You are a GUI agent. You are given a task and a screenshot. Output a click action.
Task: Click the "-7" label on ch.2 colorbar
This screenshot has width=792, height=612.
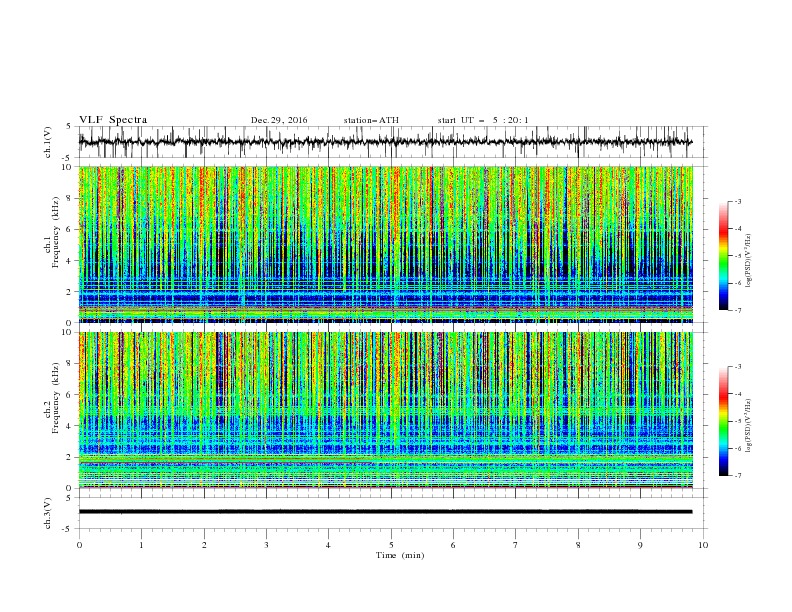(737, 475)
